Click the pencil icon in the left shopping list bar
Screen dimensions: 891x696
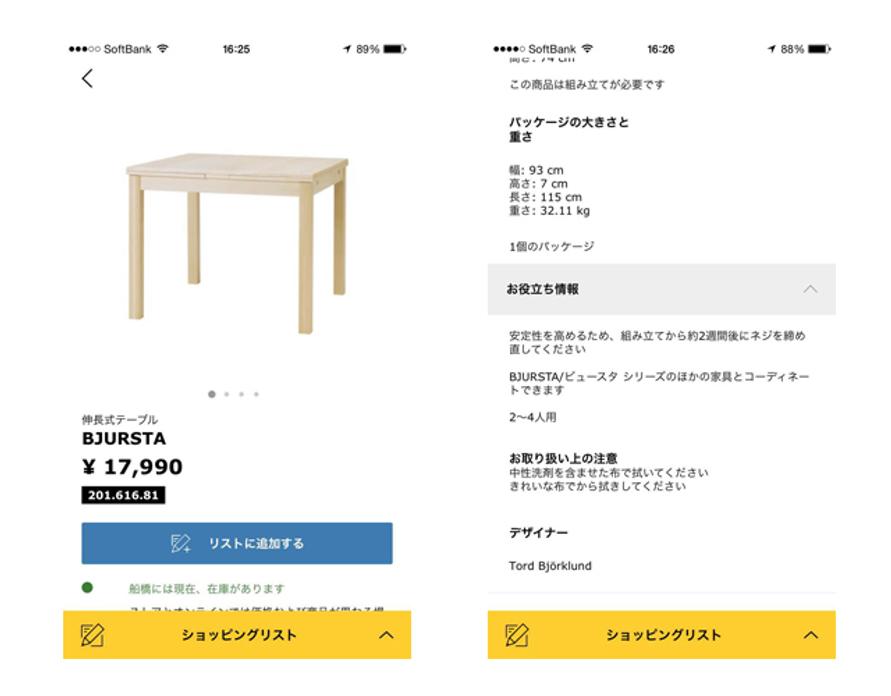(93, 635)
